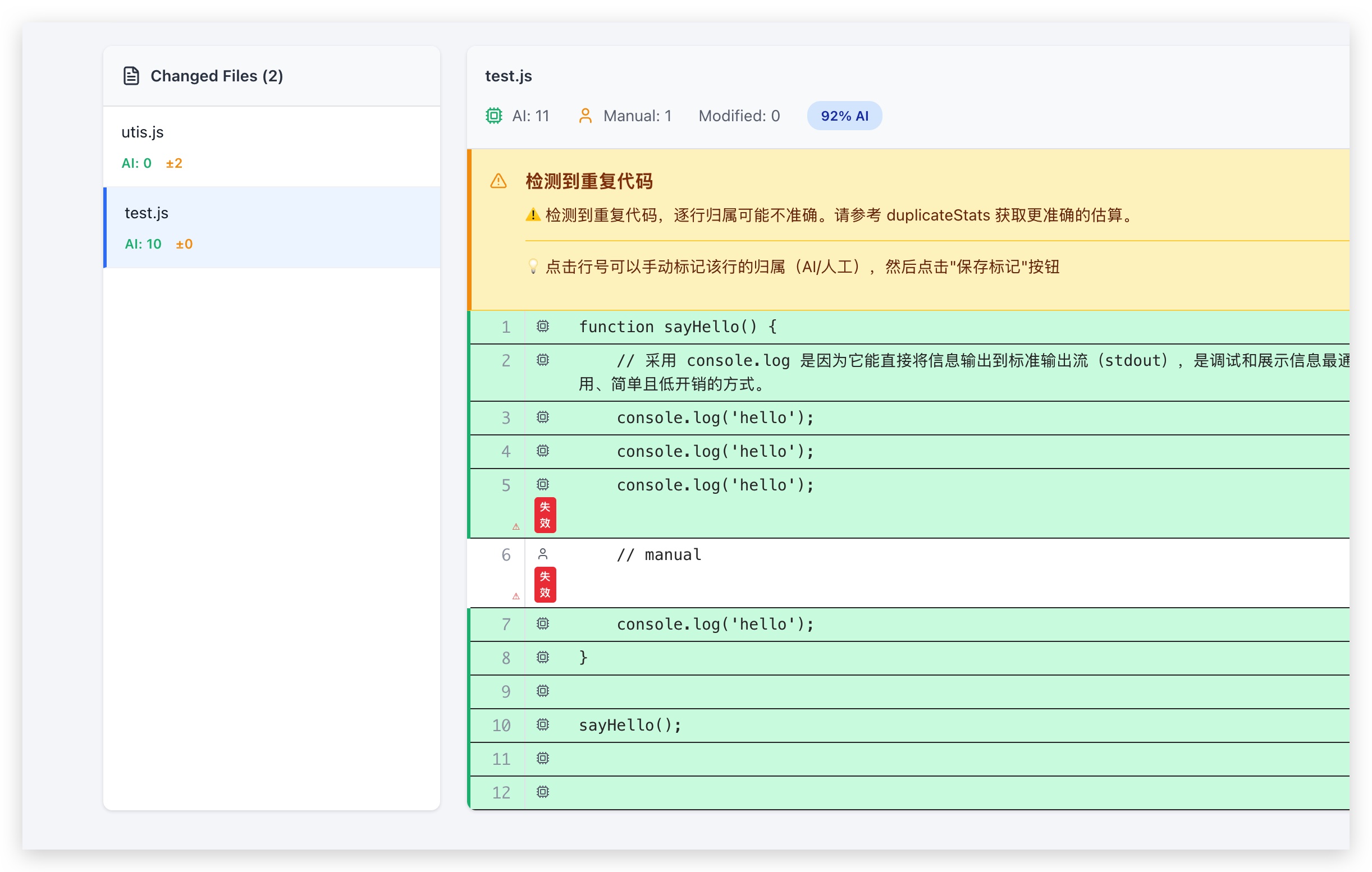This screenshot has width=1372, height=872.
Task: Click the document icon beside Changed Files header
Action: pyautogui.click(x=131, y=75)
